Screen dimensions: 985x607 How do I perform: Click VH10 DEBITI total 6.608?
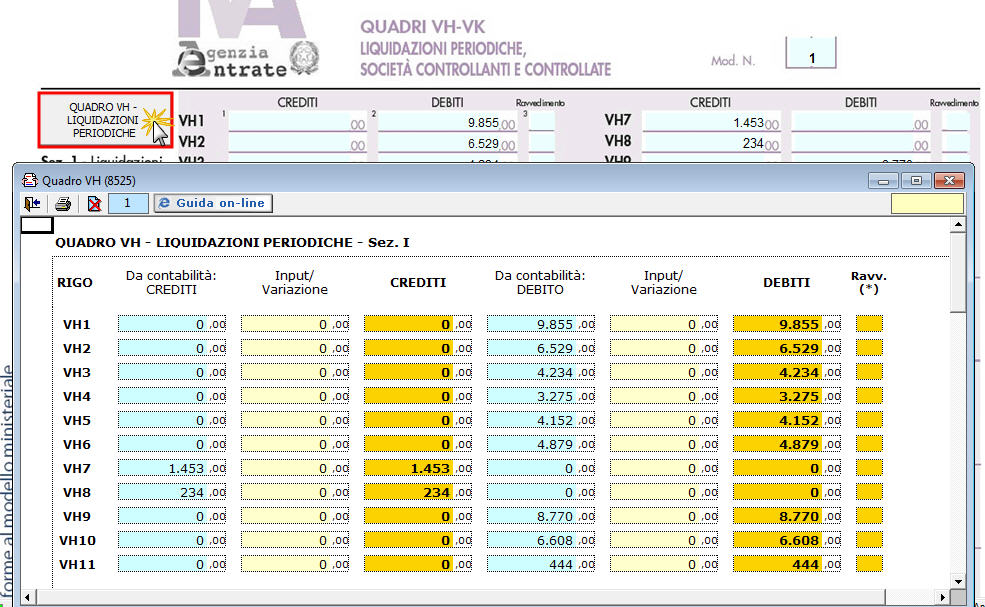pos(786,540)
